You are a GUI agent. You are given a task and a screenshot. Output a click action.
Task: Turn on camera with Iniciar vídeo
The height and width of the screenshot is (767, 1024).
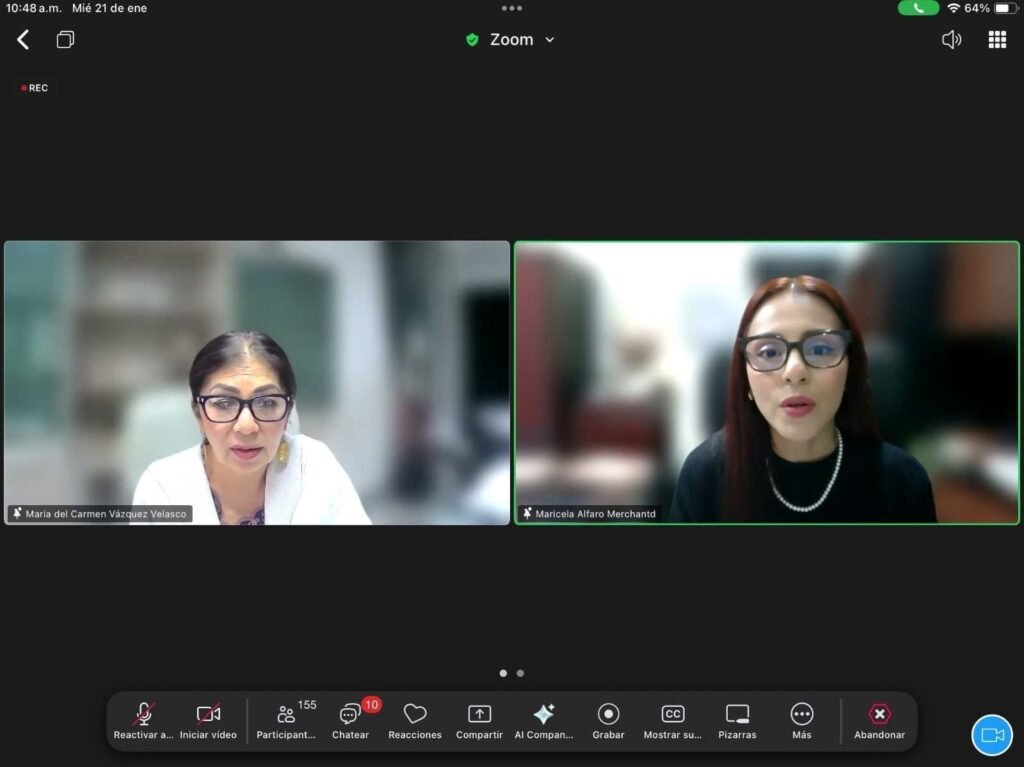(208, 720)
